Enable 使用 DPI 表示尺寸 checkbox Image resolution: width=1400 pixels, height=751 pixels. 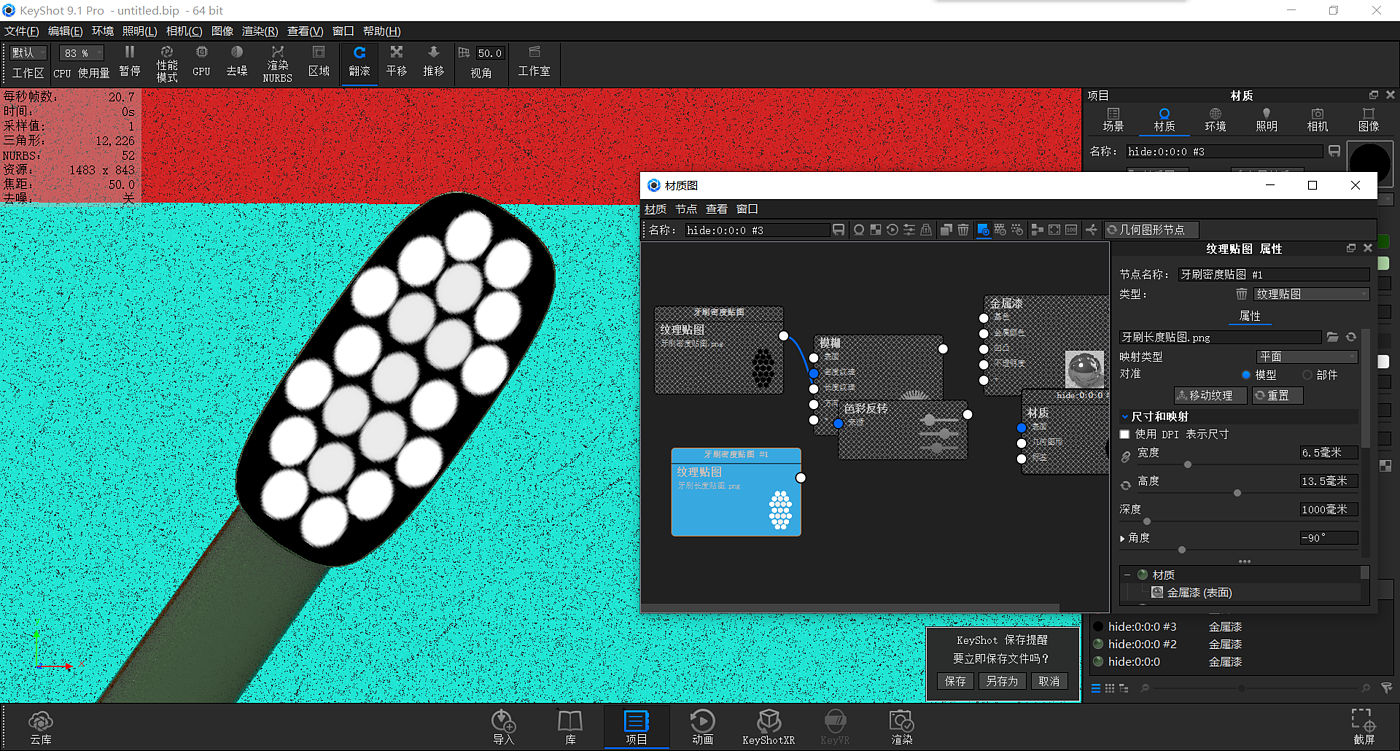(1125, 434)
